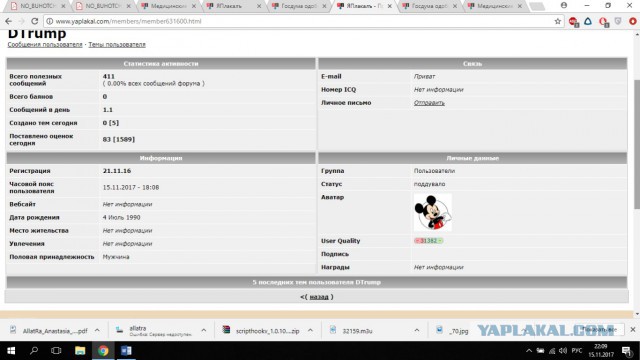Switch input language РУС indicator
640x360 pixels.
tap(577, 351)
